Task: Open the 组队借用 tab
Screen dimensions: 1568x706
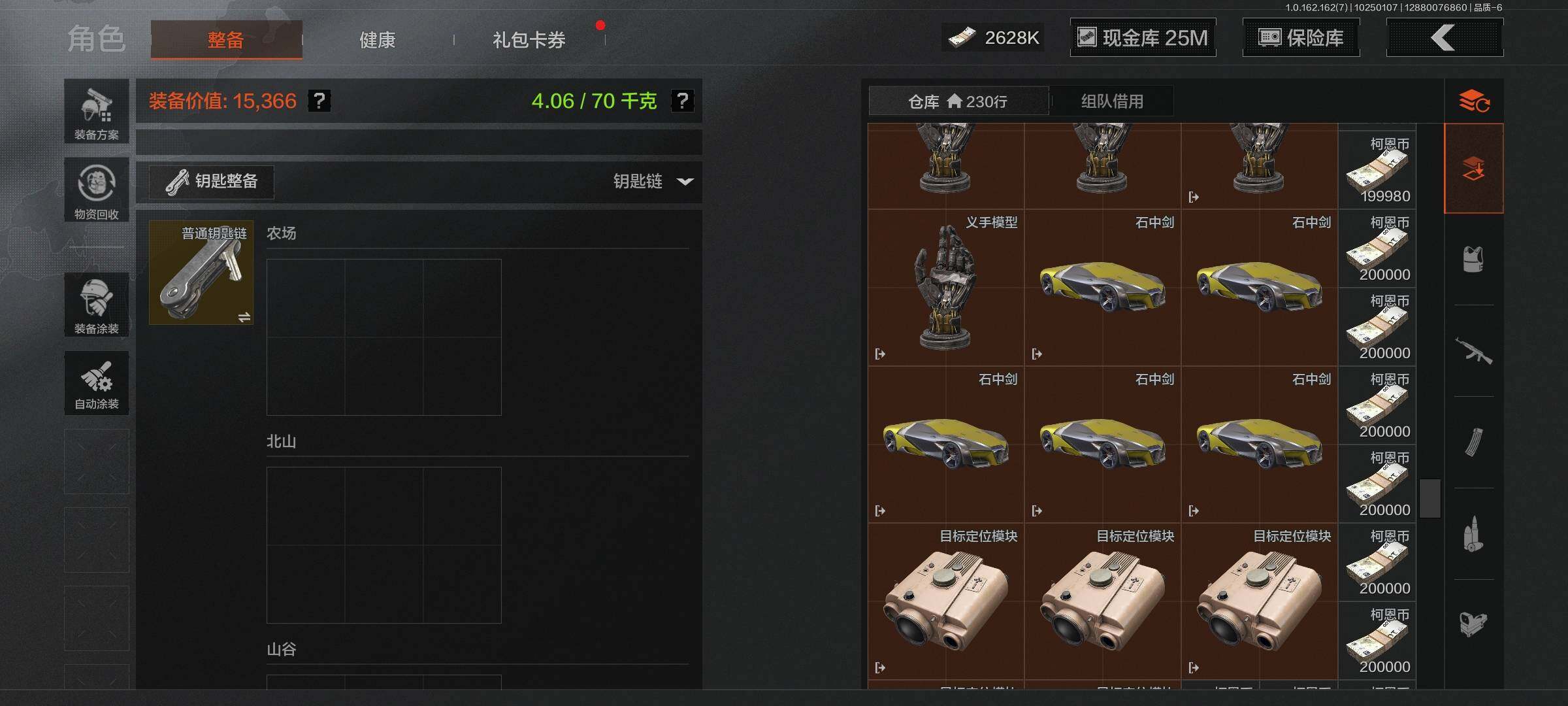Action: tap(1112, 101)
